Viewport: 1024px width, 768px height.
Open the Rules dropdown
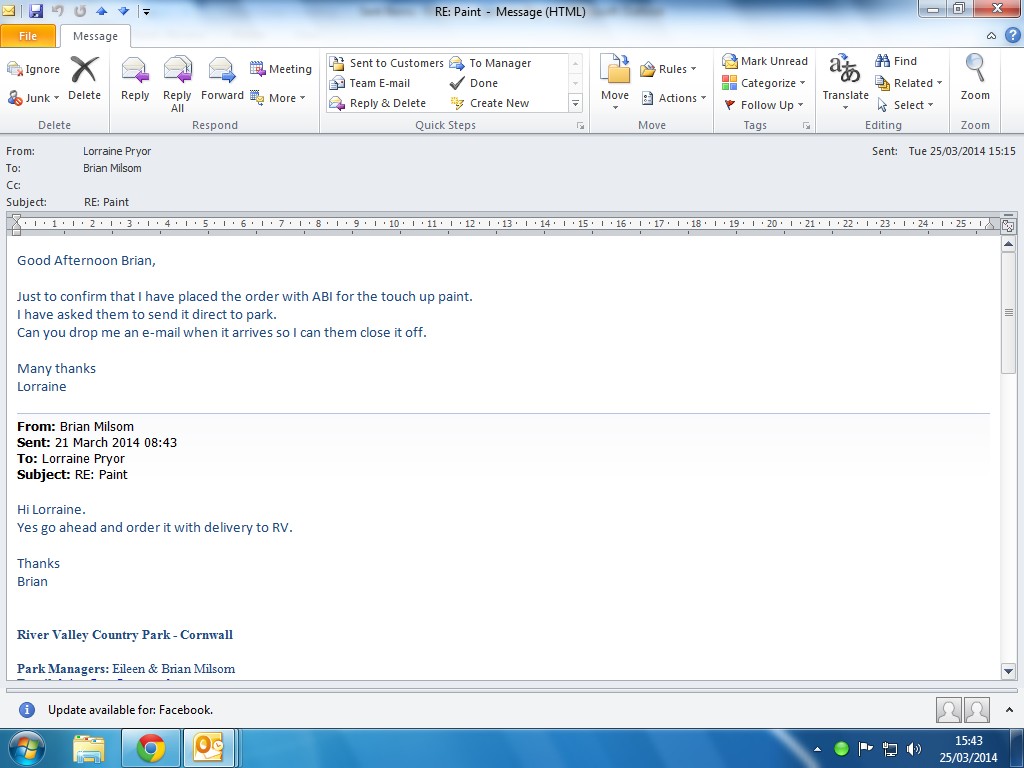[x=668, y=69]
